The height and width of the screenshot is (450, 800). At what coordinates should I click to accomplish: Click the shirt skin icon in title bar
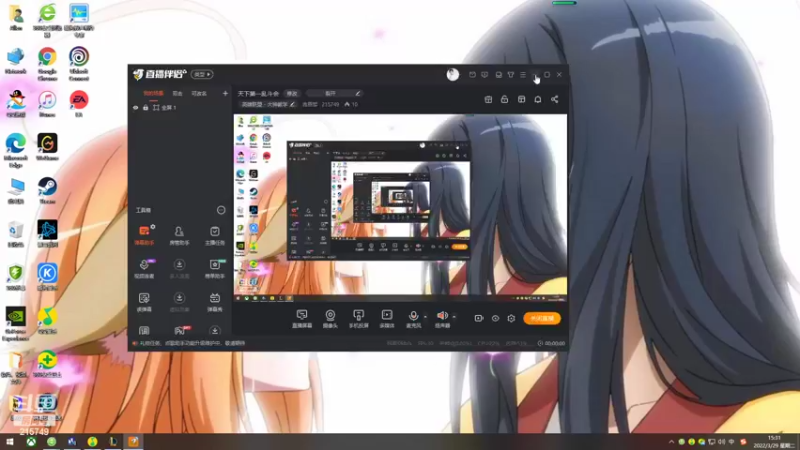tap(511, 75)
